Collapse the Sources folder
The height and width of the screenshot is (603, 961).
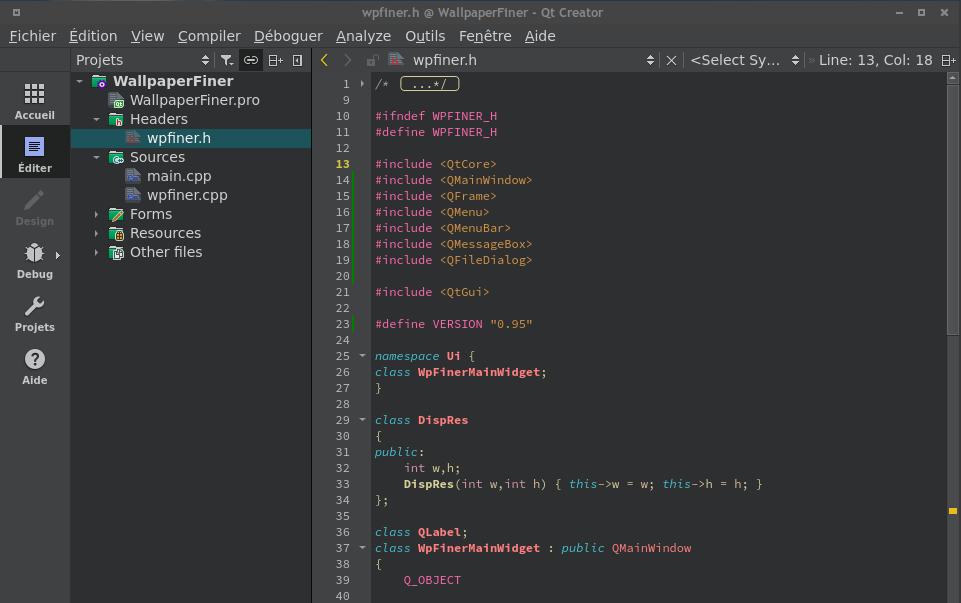[96, 157]
